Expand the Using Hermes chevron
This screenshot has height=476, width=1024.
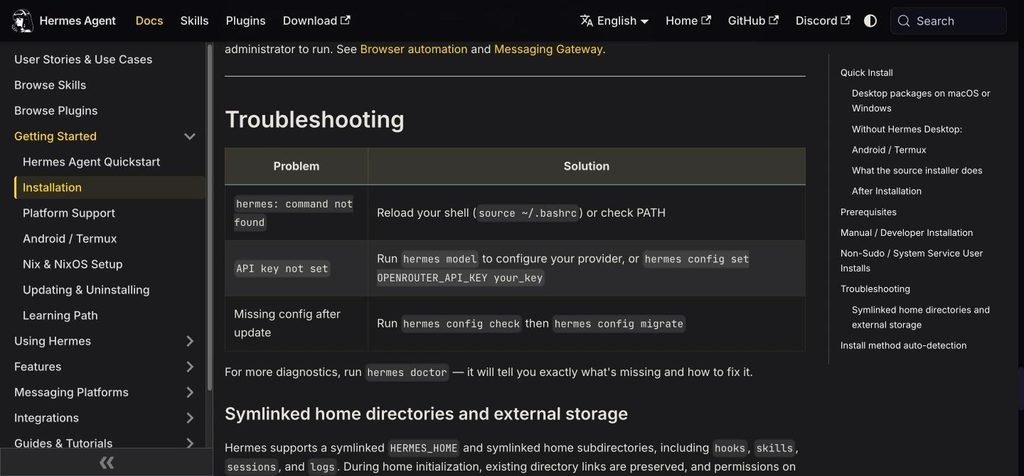coord(189,341)
